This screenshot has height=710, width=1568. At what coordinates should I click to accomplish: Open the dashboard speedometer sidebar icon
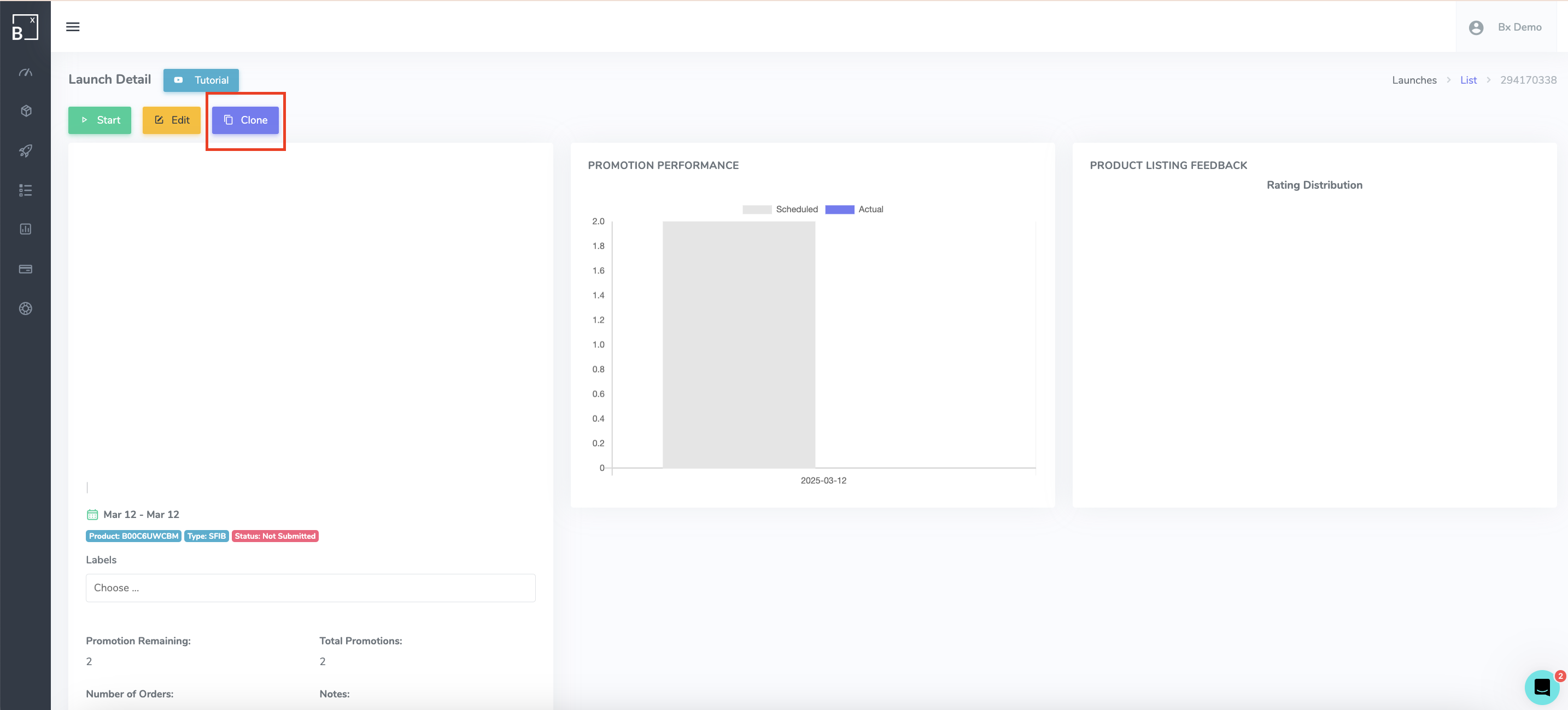point(26,72)
